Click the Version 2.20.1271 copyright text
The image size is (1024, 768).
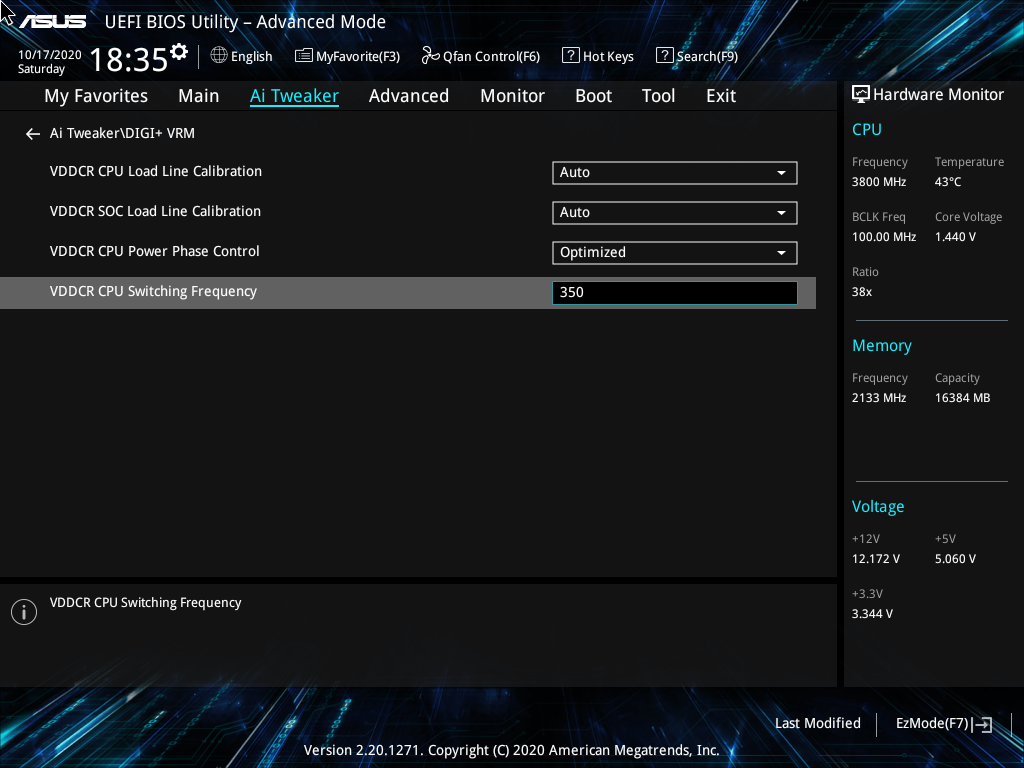[x=511, y=750]
